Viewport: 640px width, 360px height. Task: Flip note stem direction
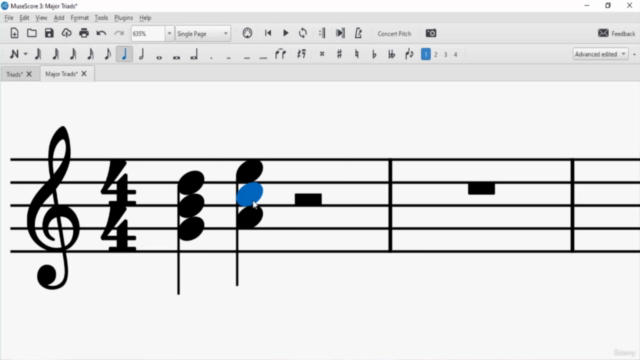[409, 54]
